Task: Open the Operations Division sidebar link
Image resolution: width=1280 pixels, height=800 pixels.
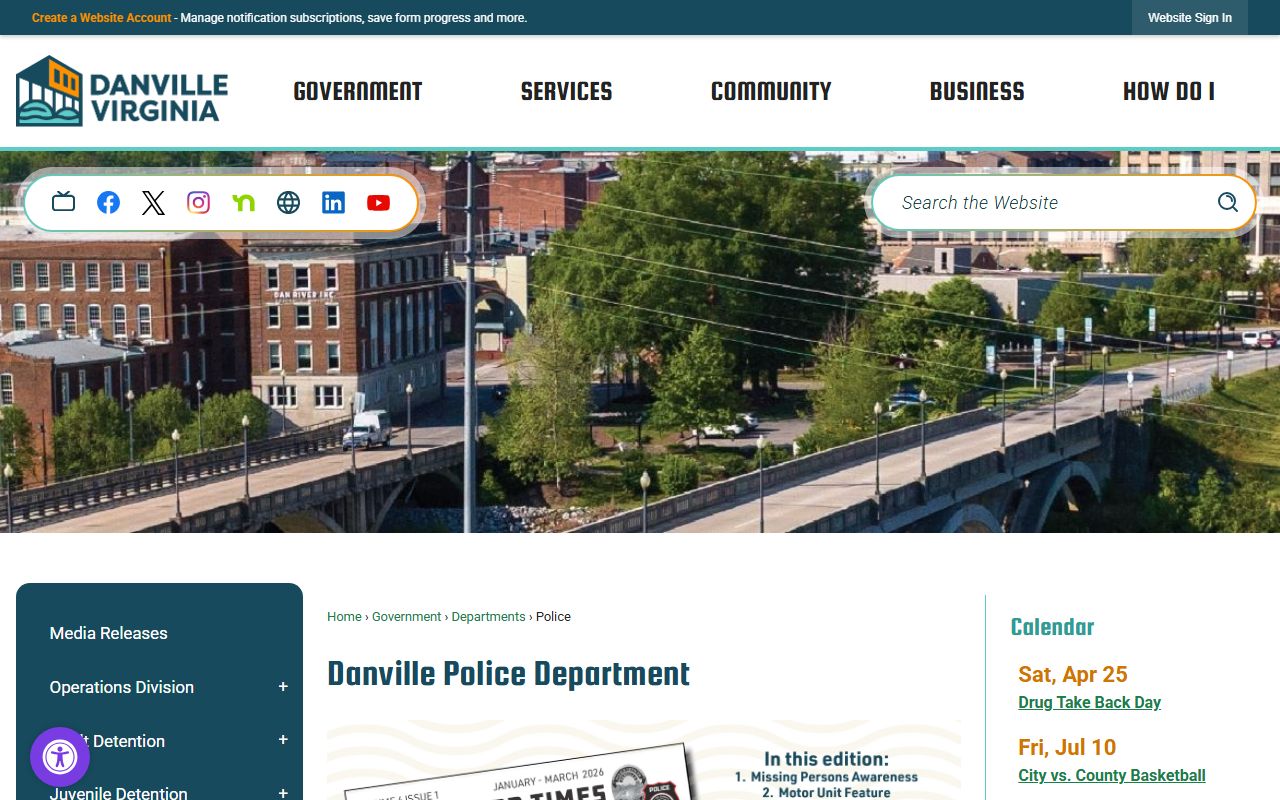Action: (x=122, y=687)
